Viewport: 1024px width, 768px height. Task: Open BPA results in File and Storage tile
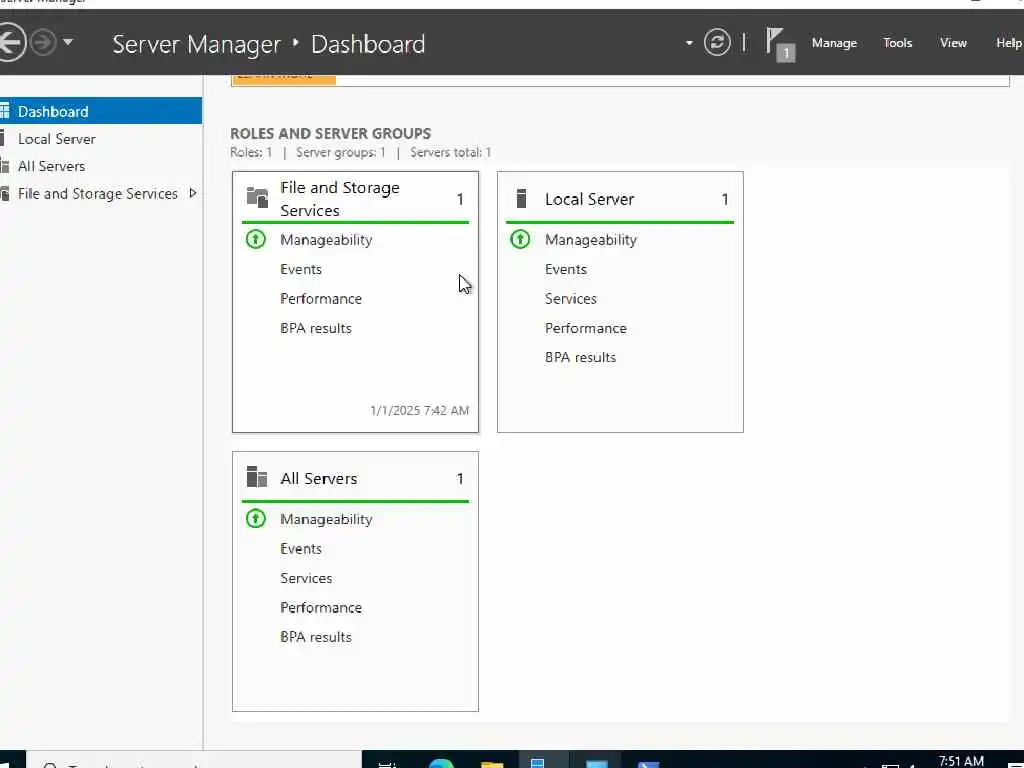tap(315, 328)
